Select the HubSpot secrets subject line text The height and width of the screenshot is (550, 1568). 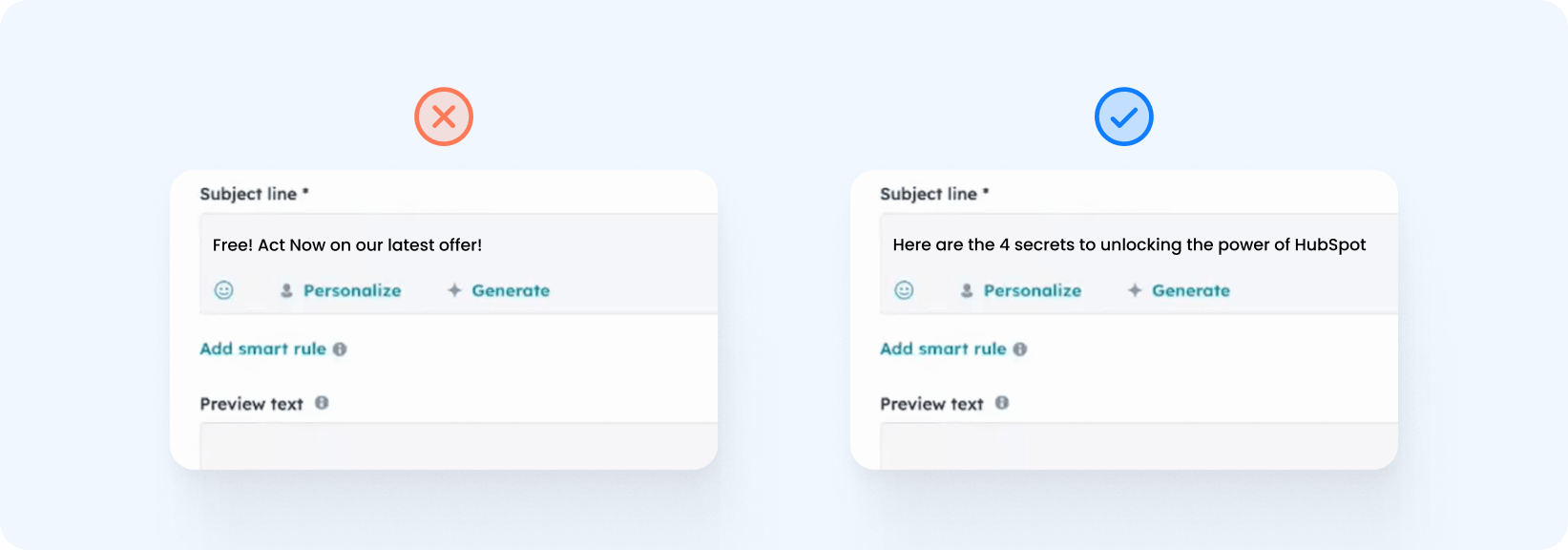pyautogui.click(x=1129, y=244)
